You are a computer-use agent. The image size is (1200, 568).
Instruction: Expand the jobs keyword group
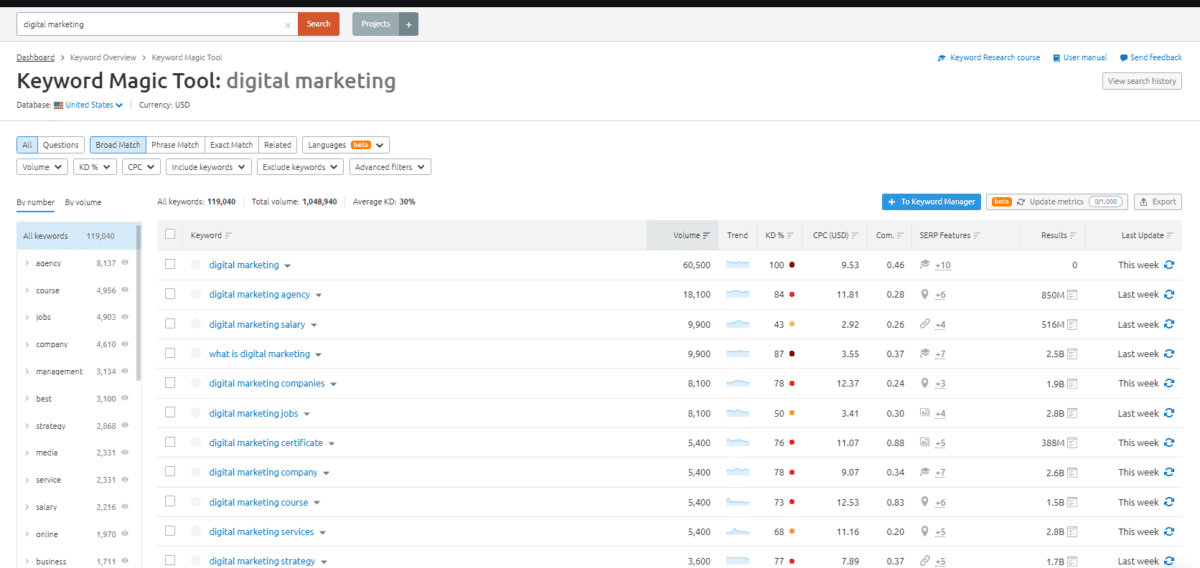click(27, 317)
